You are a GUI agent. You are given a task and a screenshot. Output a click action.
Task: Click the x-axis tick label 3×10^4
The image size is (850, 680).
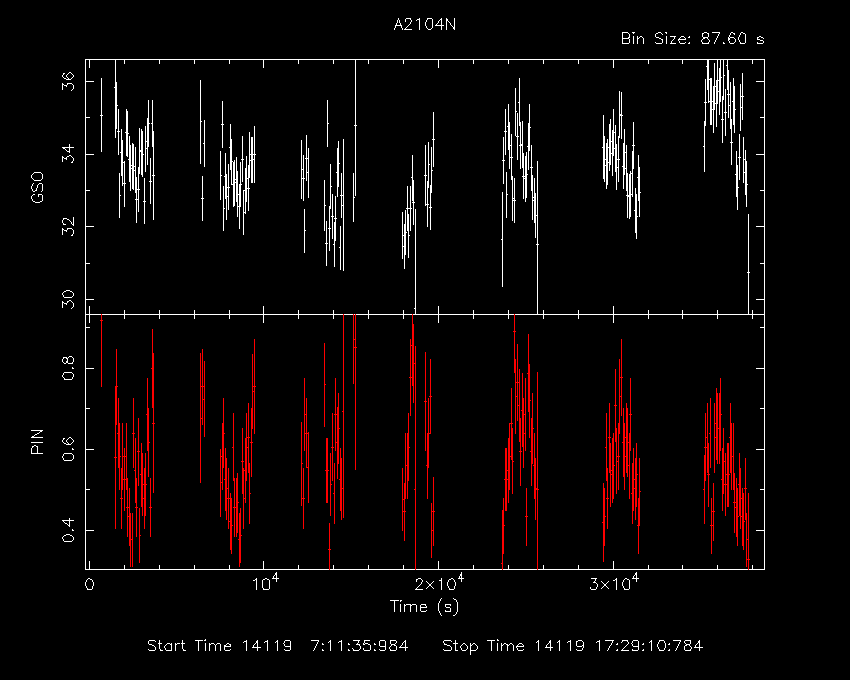click(613, 583)
